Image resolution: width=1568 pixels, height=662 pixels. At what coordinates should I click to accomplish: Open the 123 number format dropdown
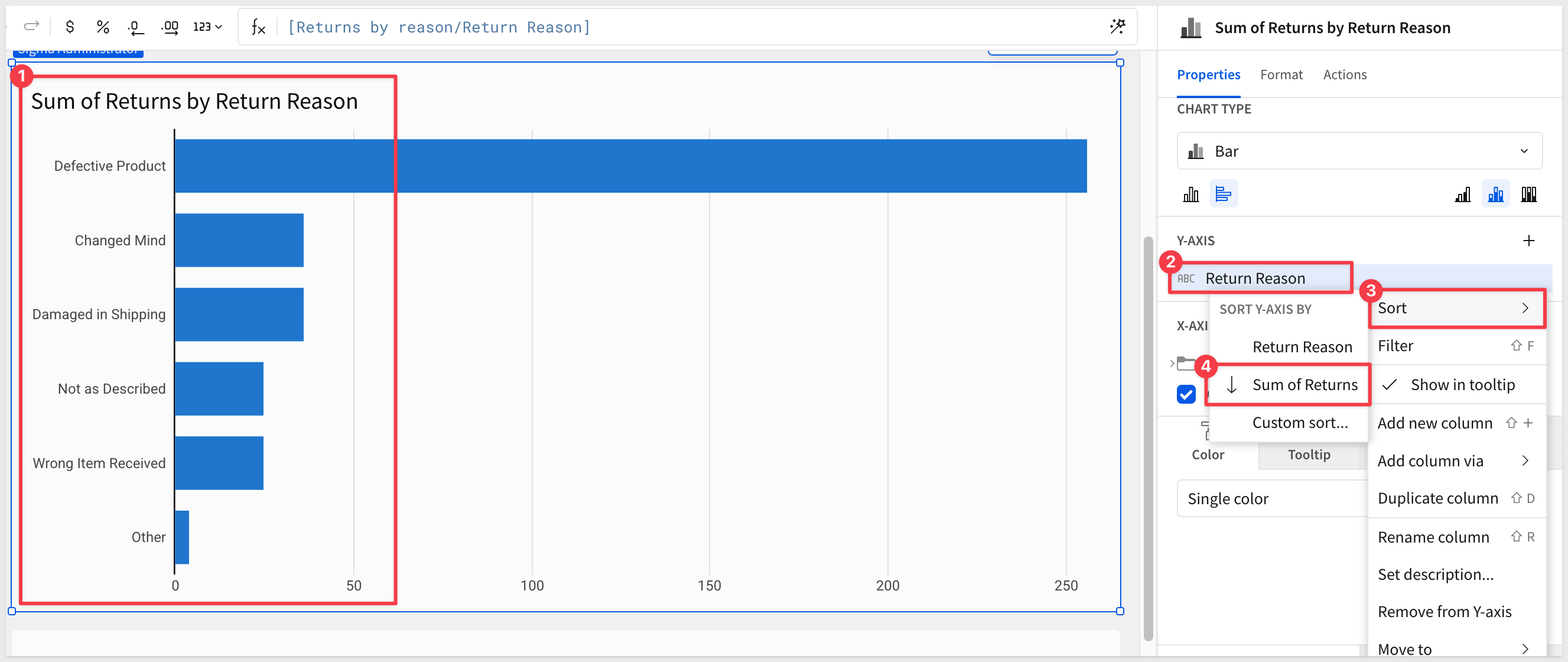[207, 27]
